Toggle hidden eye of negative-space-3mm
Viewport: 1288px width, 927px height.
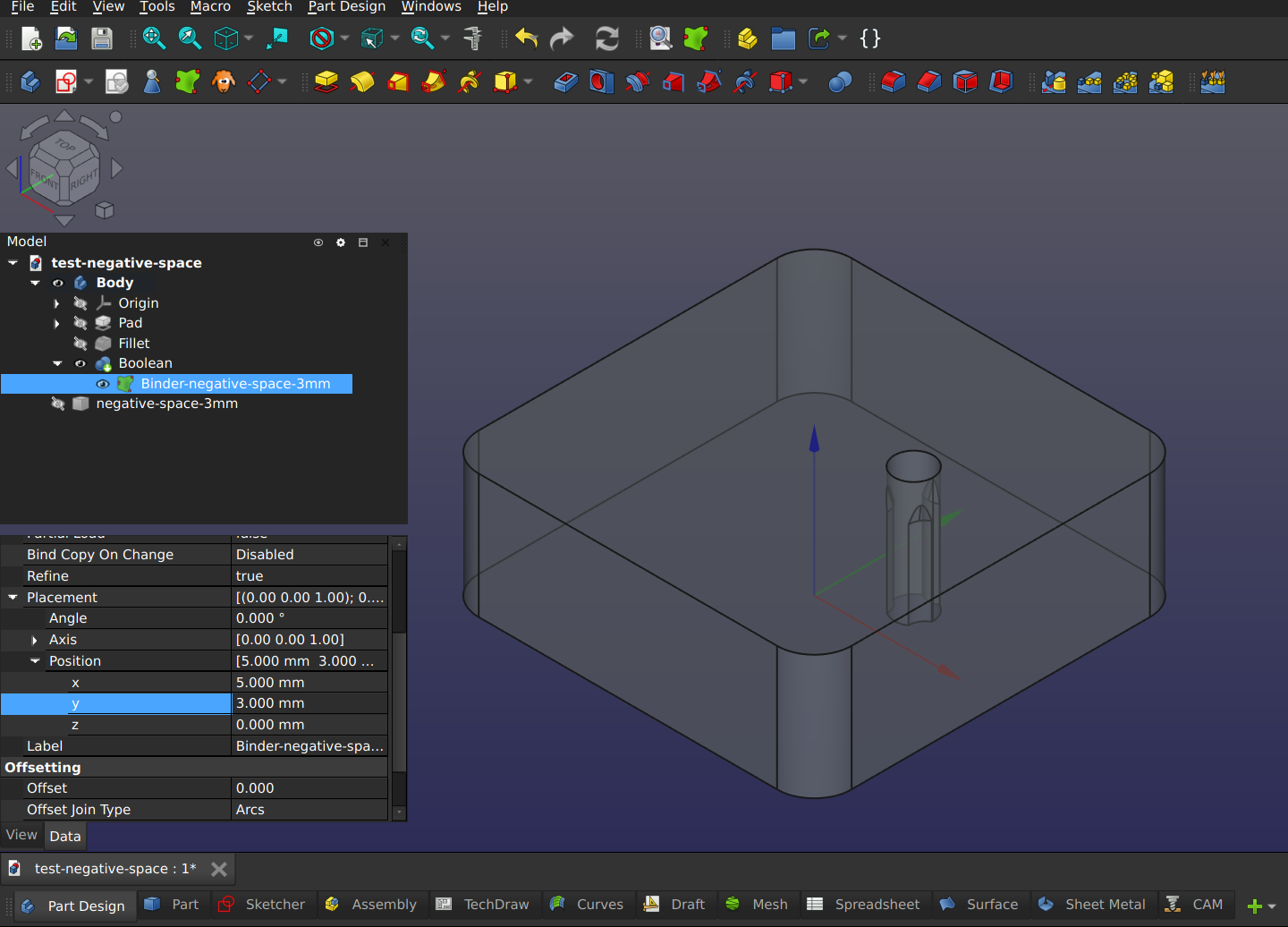58,404
